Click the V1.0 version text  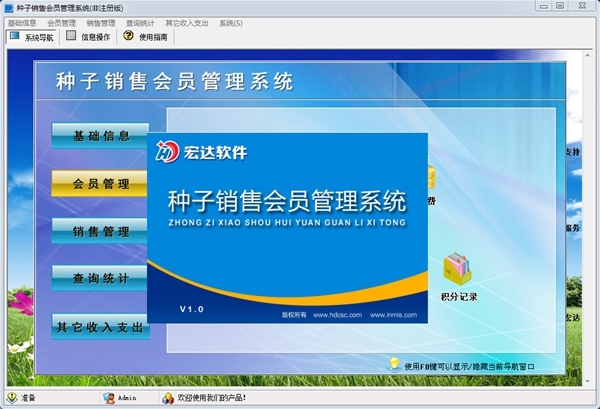tap(192, 309)
